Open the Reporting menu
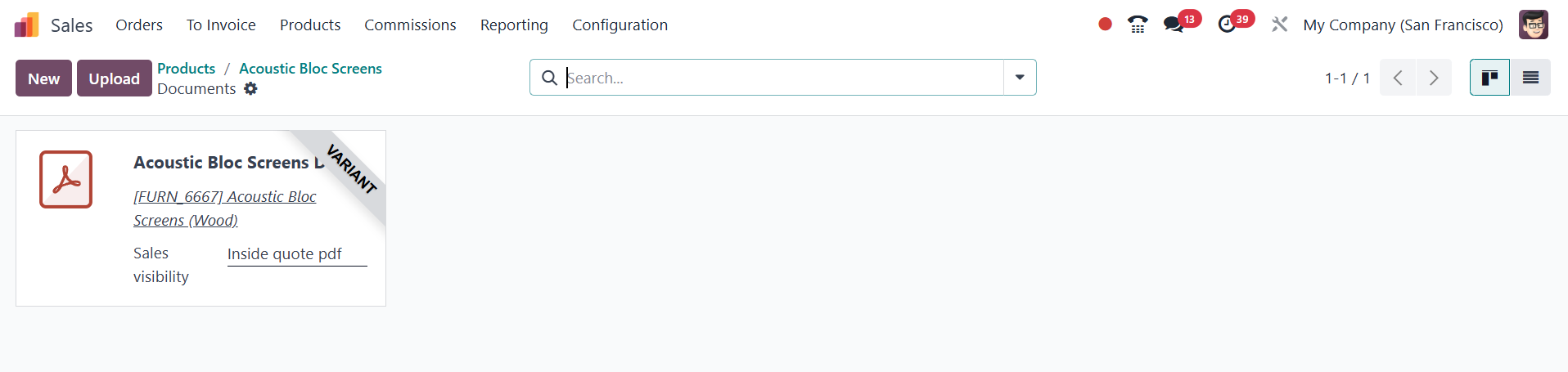 tap(514, 25)
